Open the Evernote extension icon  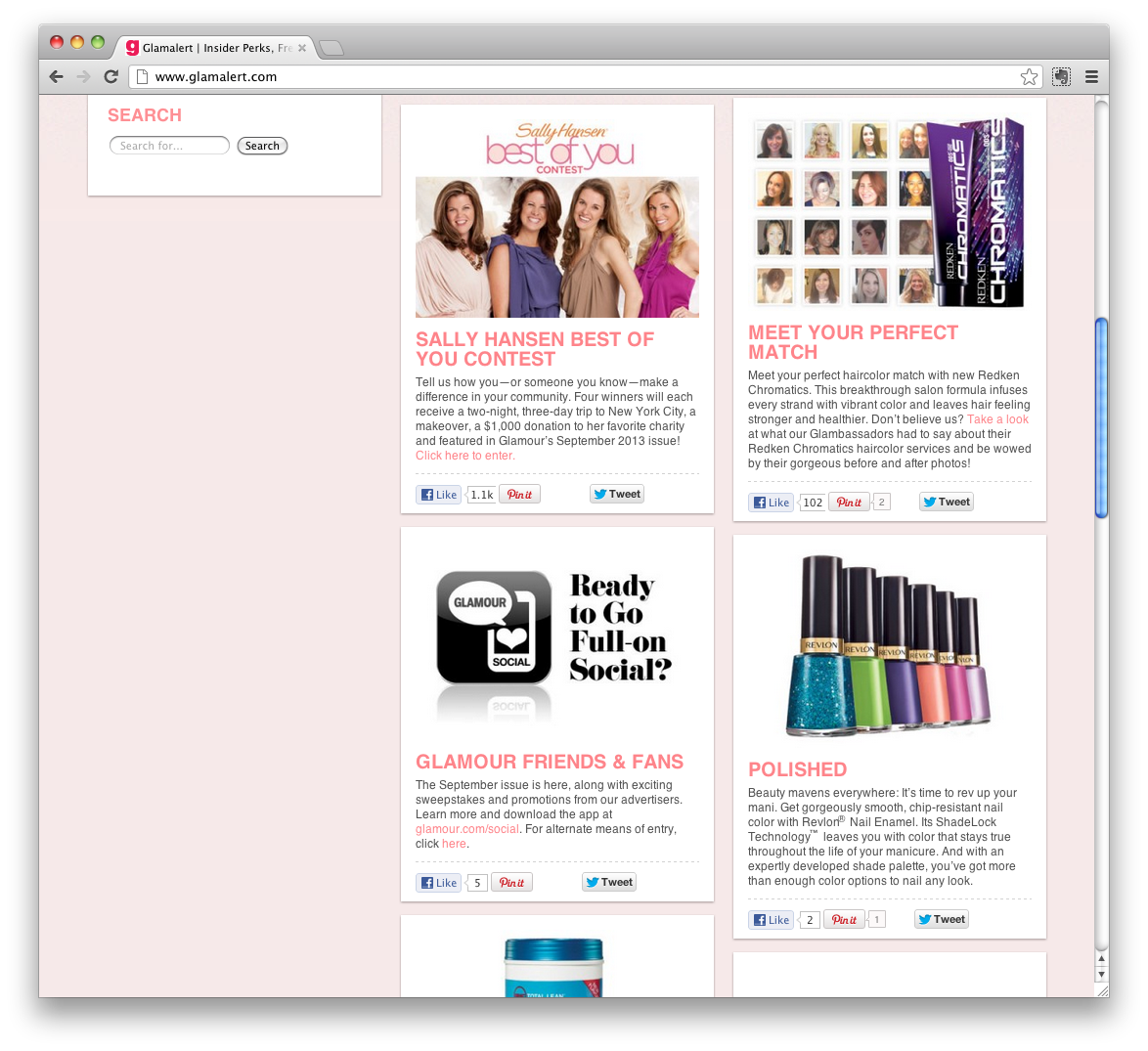1061,77
